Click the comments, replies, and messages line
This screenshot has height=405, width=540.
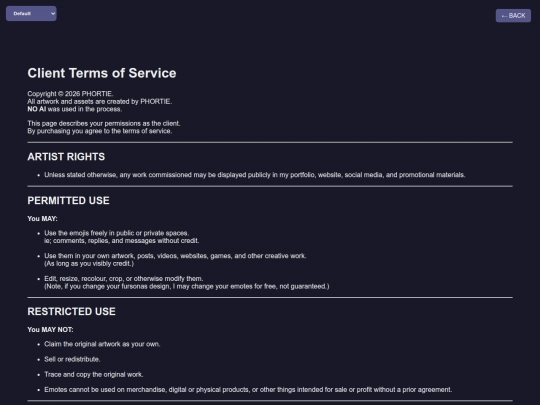pos(122,241)
